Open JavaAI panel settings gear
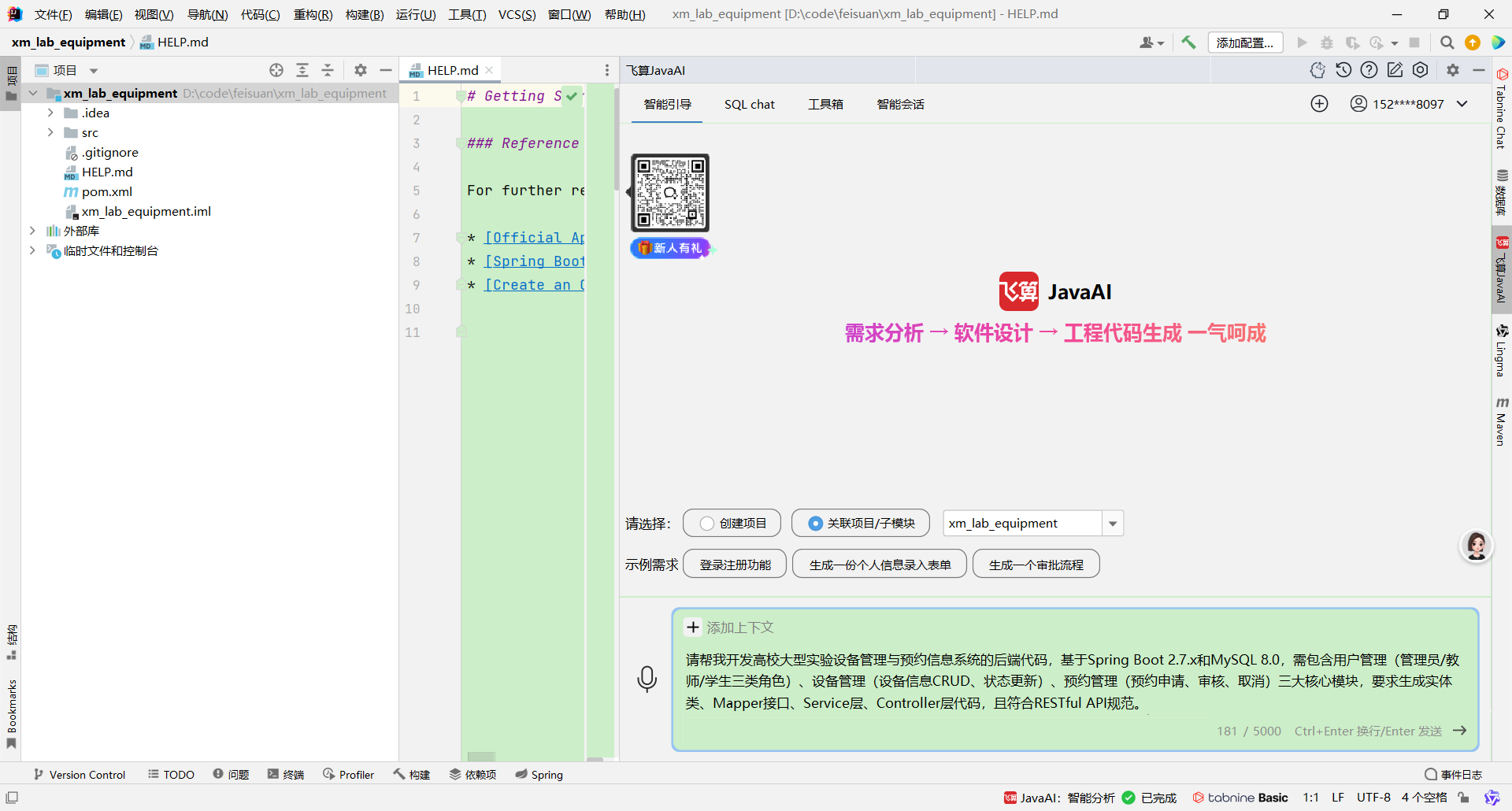Image resolution: width=1512 pixels, height=811 pixels. pyautogui.click(x=1453, y=69)
